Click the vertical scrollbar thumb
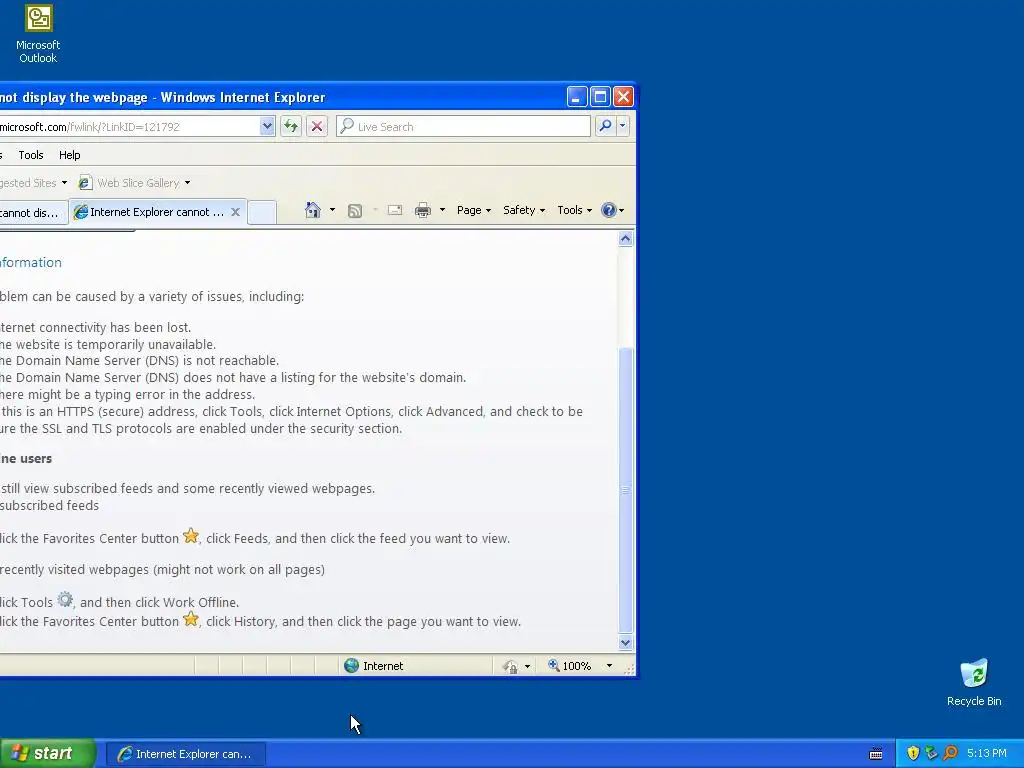Viewport: 1024px width, 768px height. pyautogui.click(x=625, y=490)
